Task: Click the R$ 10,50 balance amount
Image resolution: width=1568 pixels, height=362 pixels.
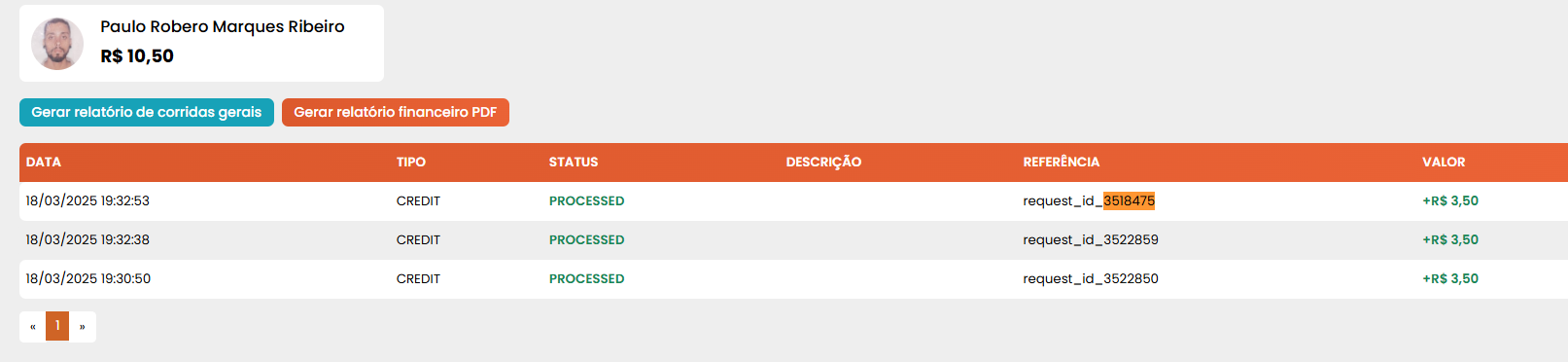Action: (137, 55)
